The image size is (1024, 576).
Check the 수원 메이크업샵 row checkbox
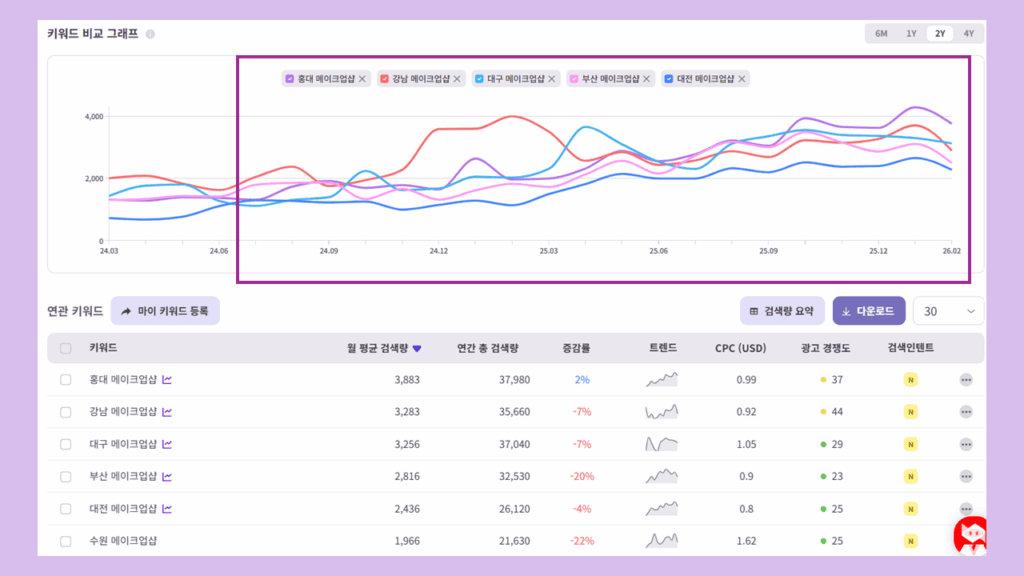[66, 541]
